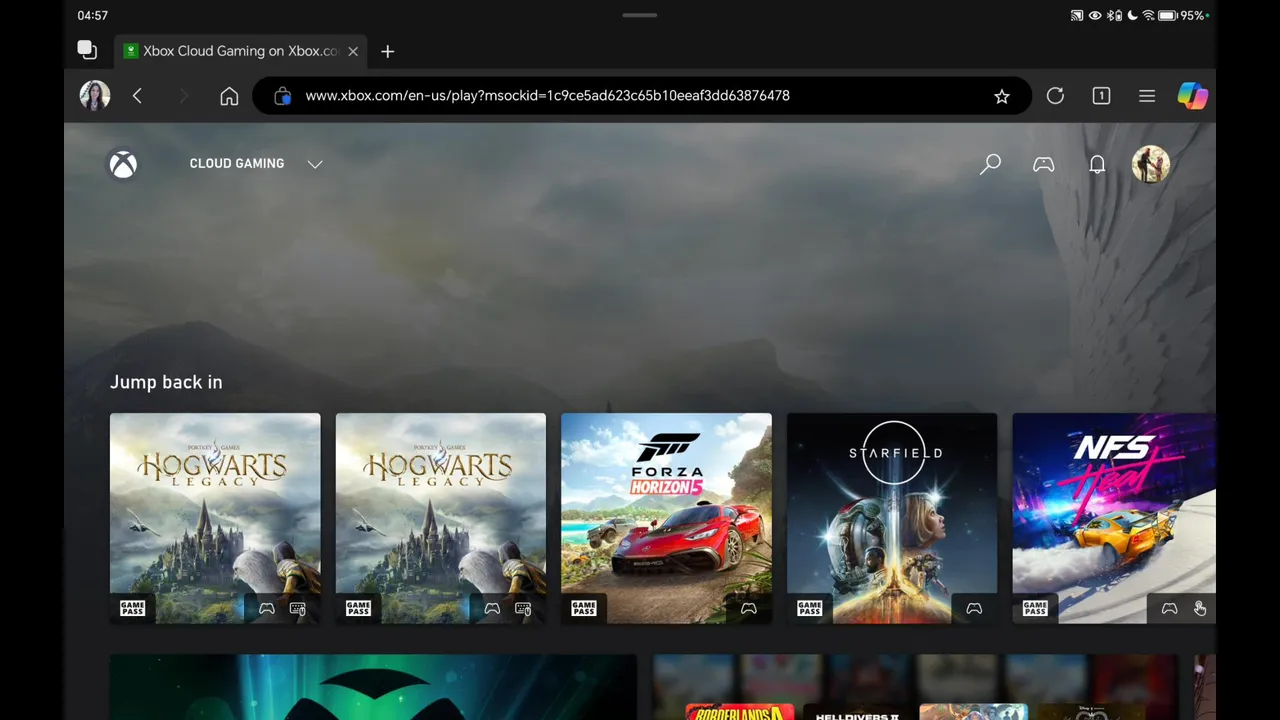
Task: Launch Forza Horizon 5
Action: (x=666, y=518)
